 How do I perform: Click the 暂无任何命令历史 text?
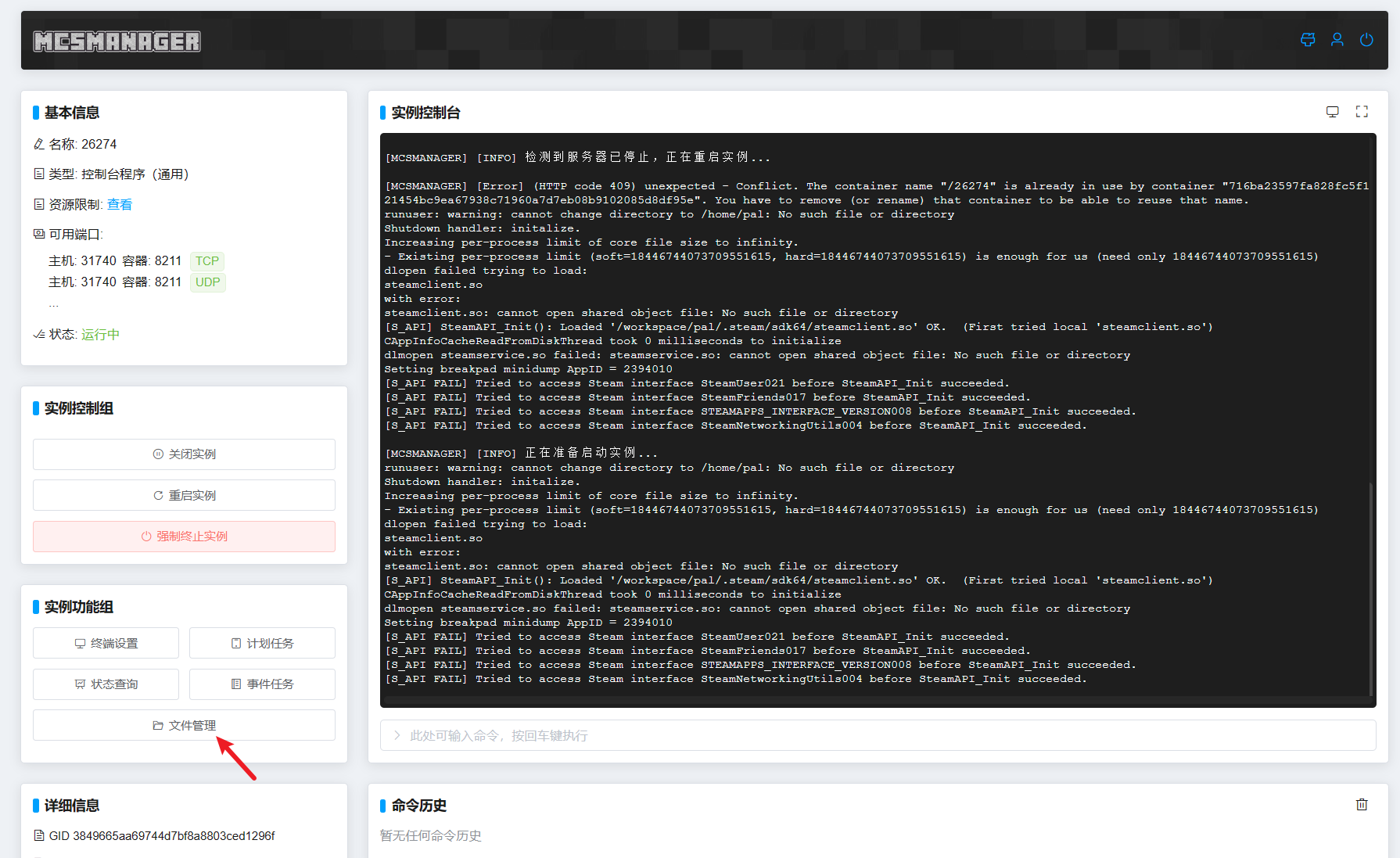pos(430,836)
